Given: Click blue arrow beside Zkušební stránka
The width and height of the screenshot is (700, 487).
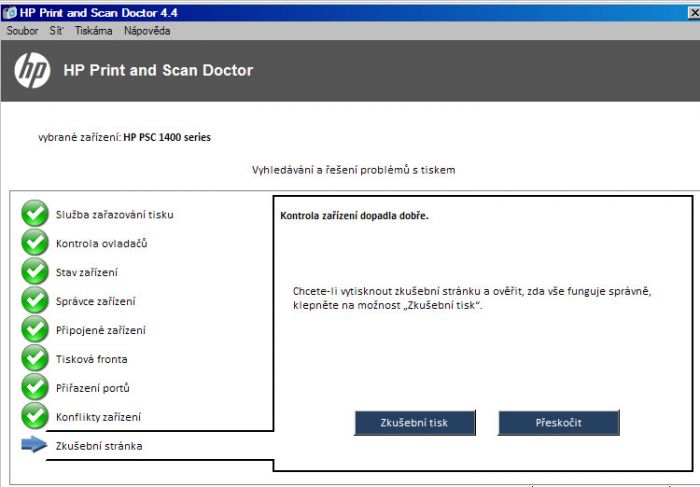Looking at the screenshot, I should point(34,445).
